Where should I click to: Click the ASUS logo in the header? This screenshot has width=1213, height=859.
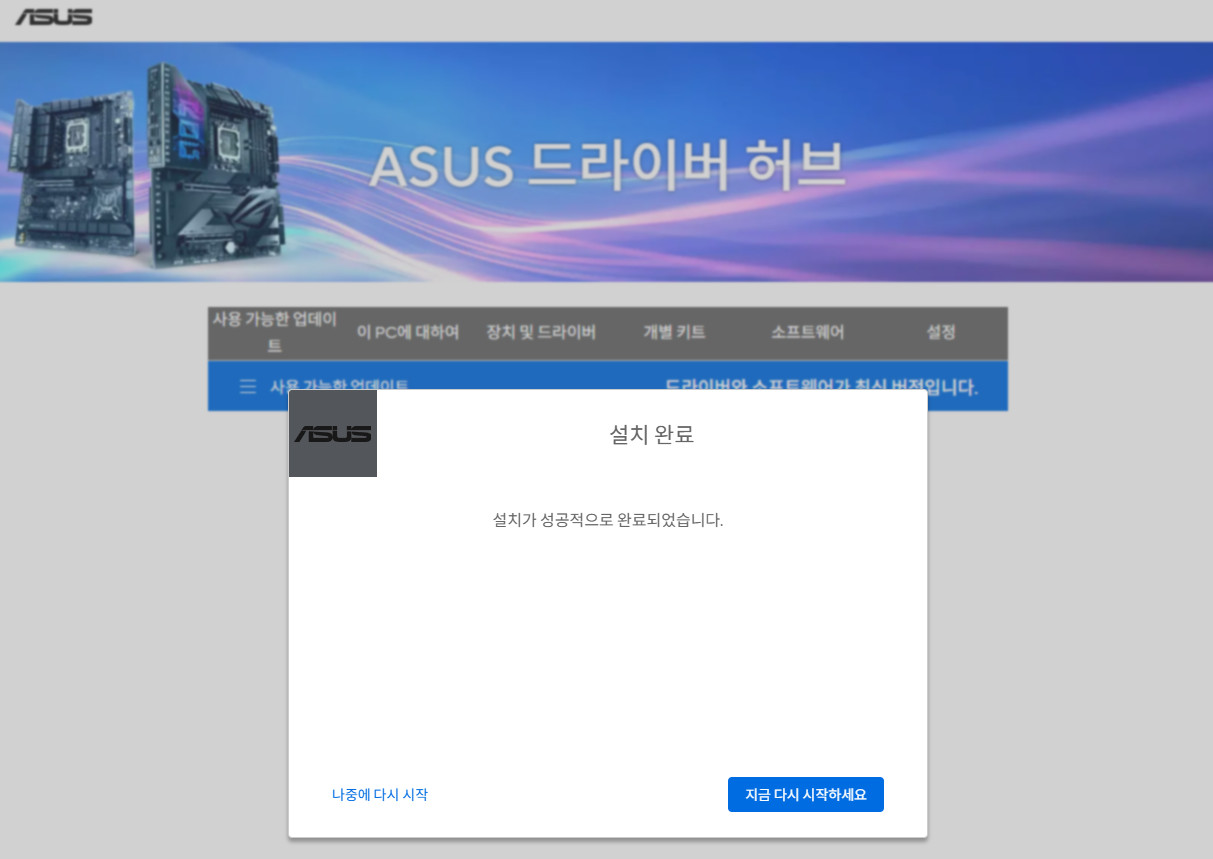click(54, 17)
